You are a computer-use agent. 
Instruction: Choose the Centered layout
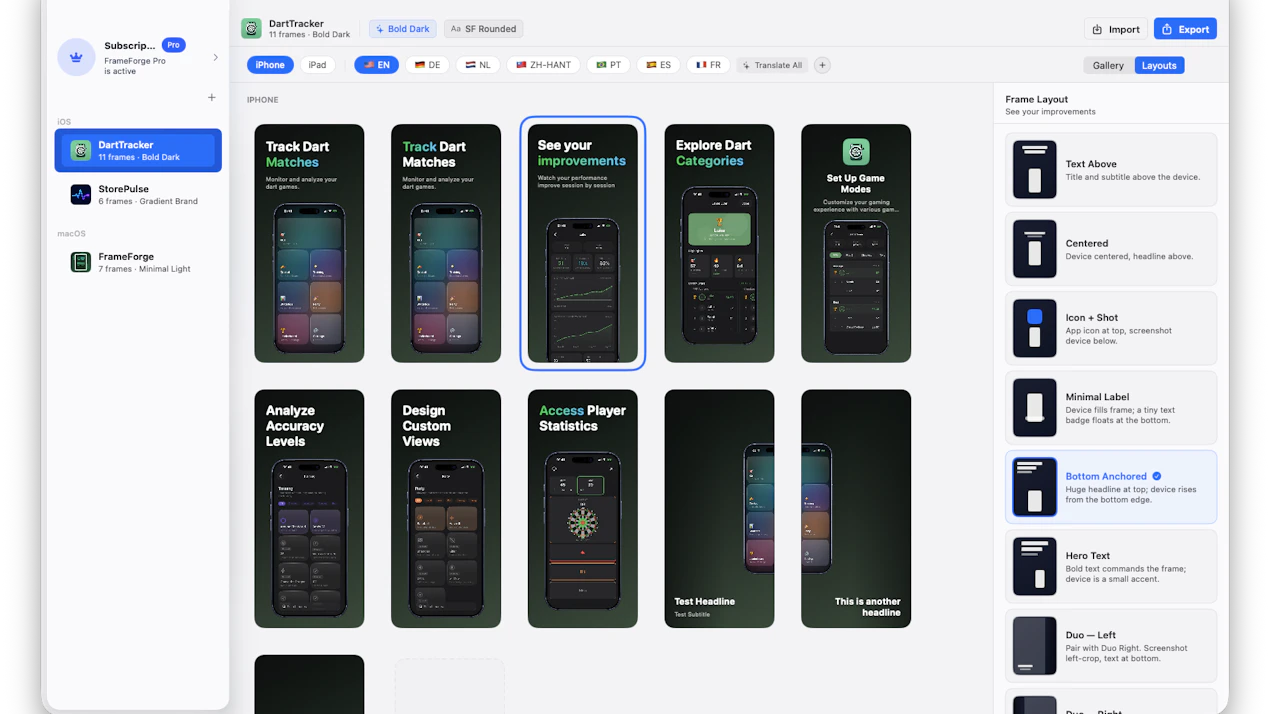point(1111,249)
